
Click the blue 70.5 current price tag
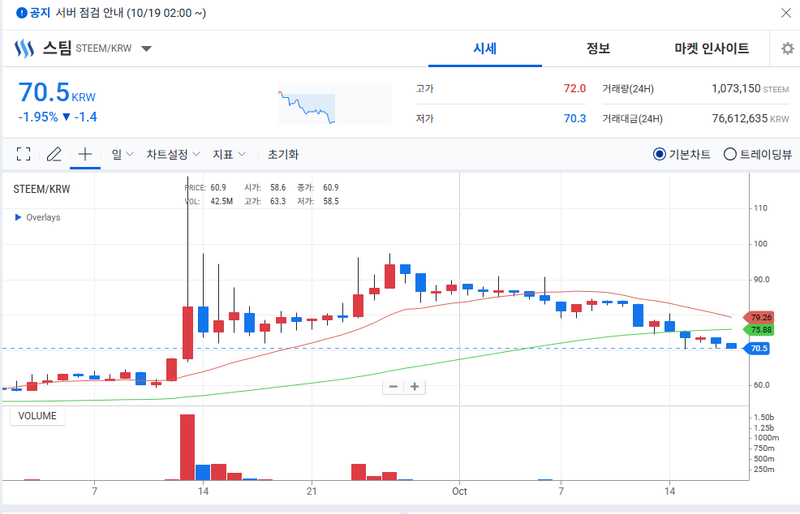(x=757, y=348)
